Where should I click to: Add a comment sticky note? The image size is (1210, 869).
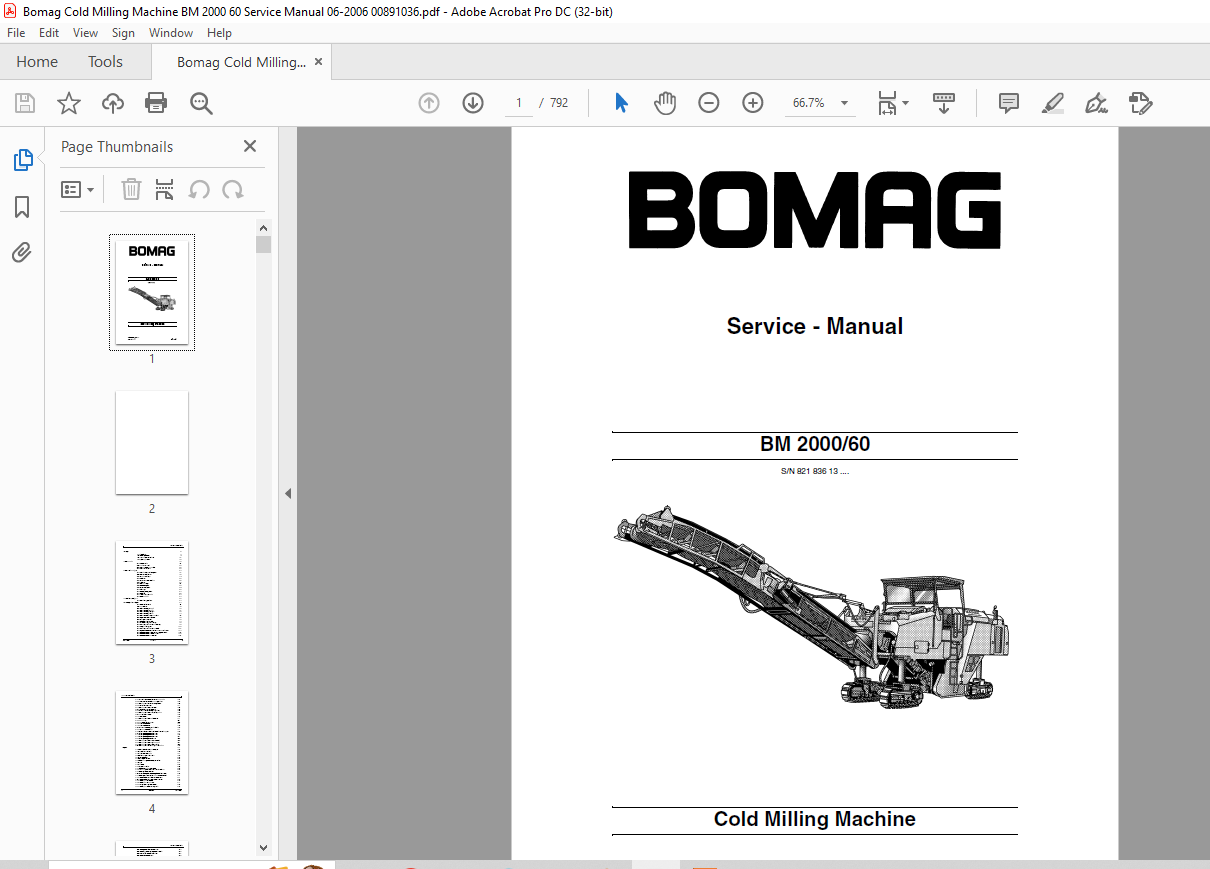pos(1009,103)
